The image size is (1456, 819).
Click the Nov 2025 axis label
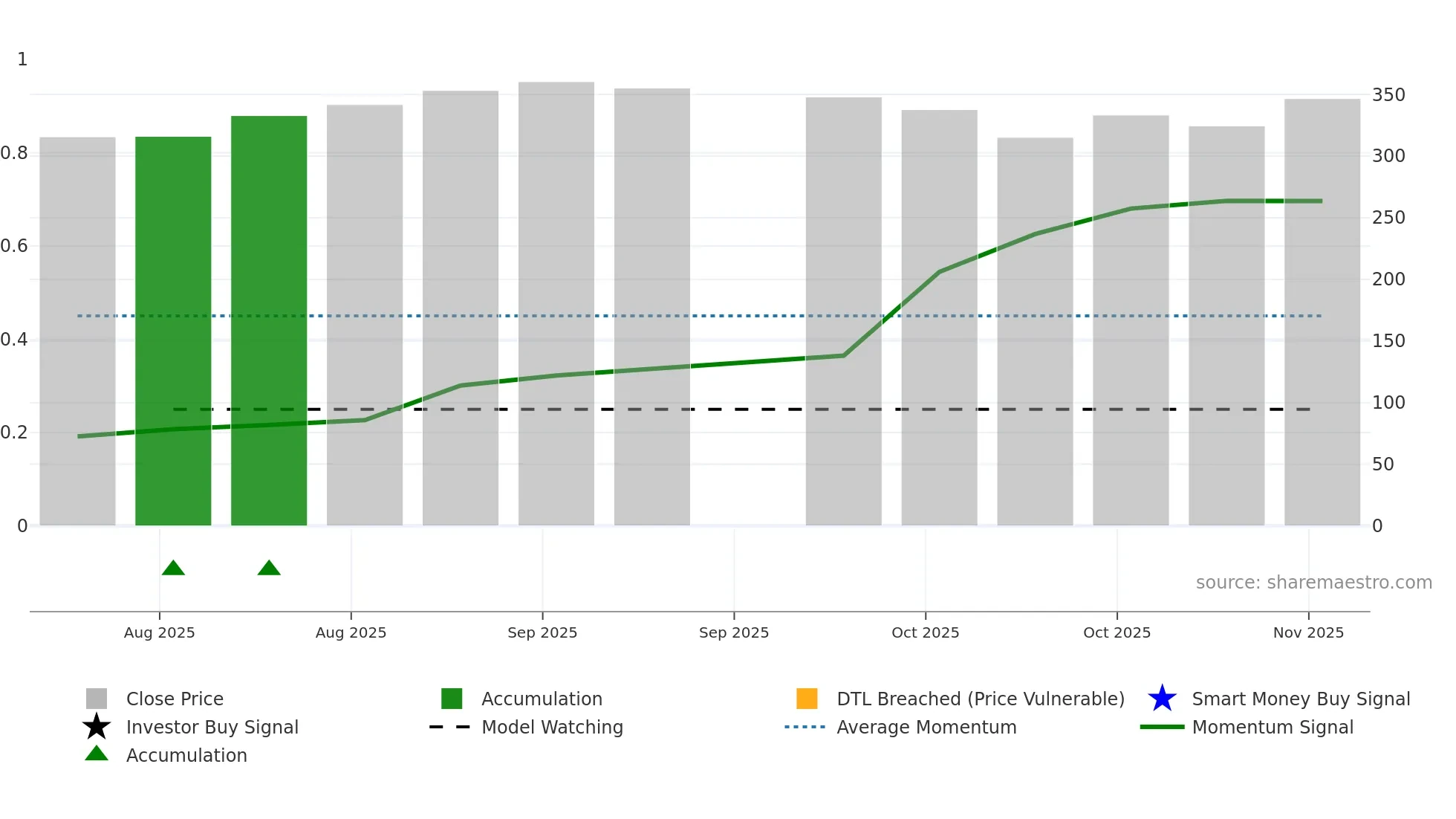click(x=1308, y=632)
